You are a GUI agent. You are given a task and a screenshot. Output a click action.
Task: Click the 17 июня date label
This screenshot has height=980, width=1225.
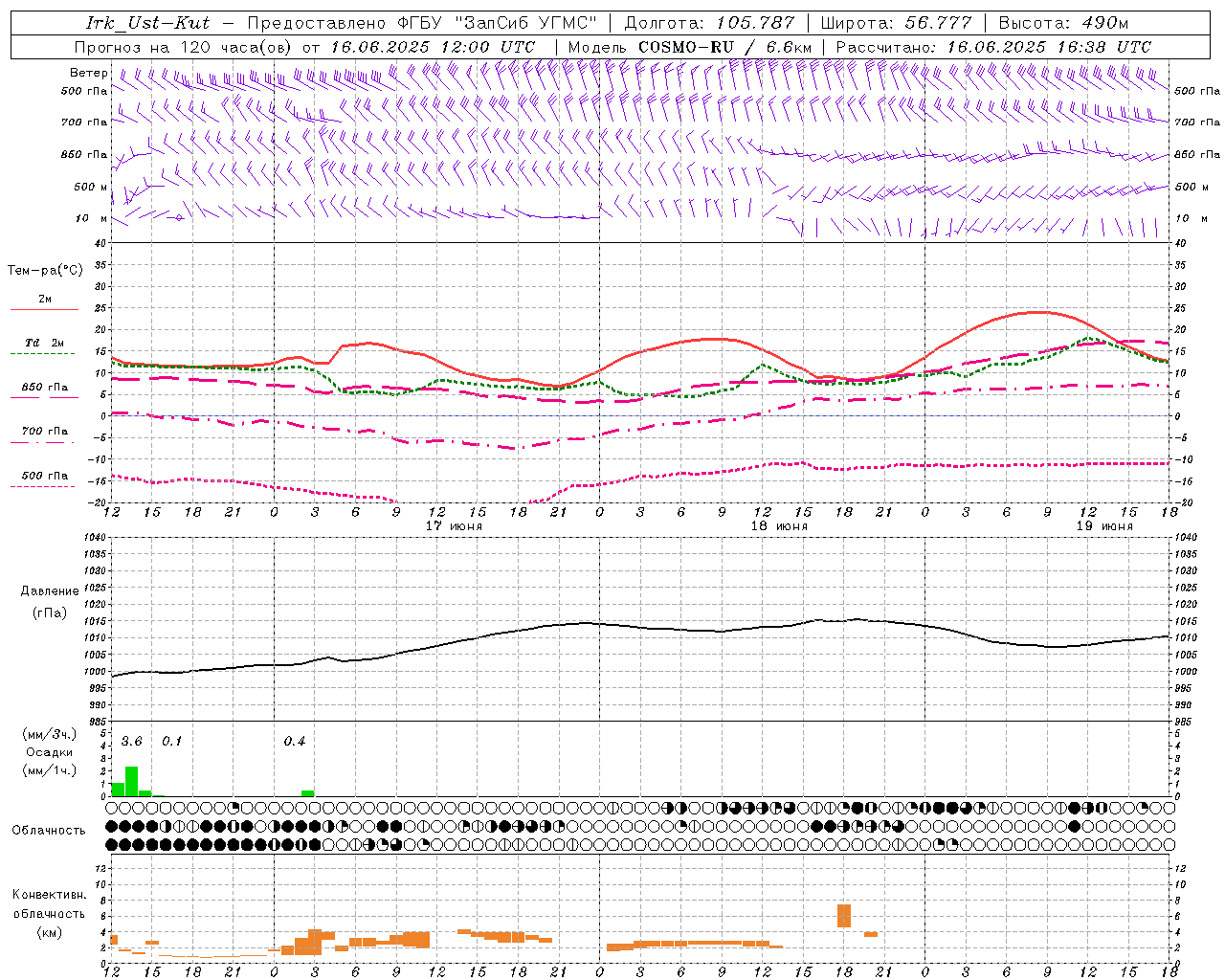tap(454, 526)
